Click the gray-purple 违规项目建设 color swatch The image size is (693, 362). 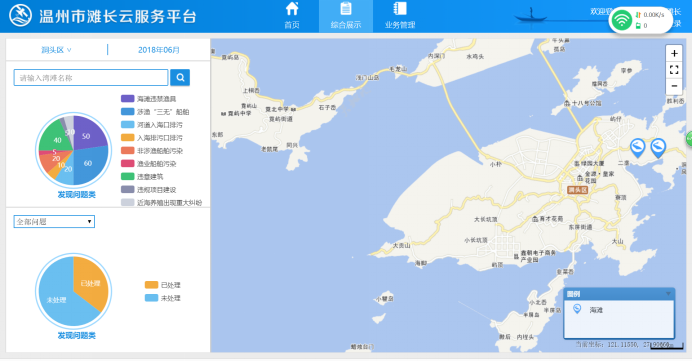point(127,189)
